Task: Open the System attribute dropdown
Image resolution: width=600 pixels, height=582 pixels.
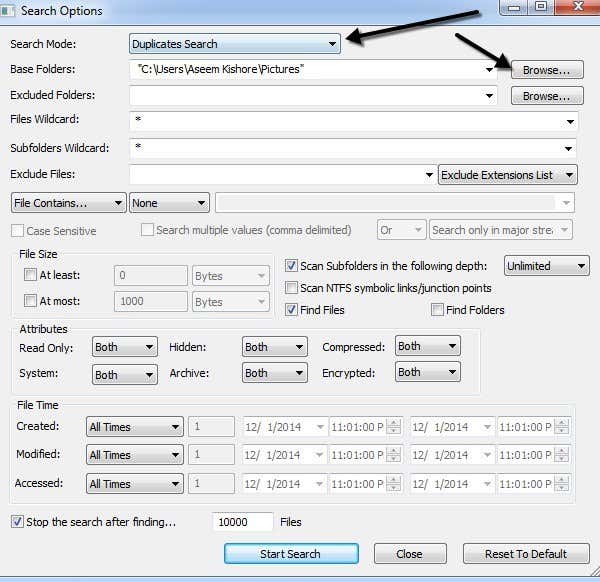Action: [125, 374]
